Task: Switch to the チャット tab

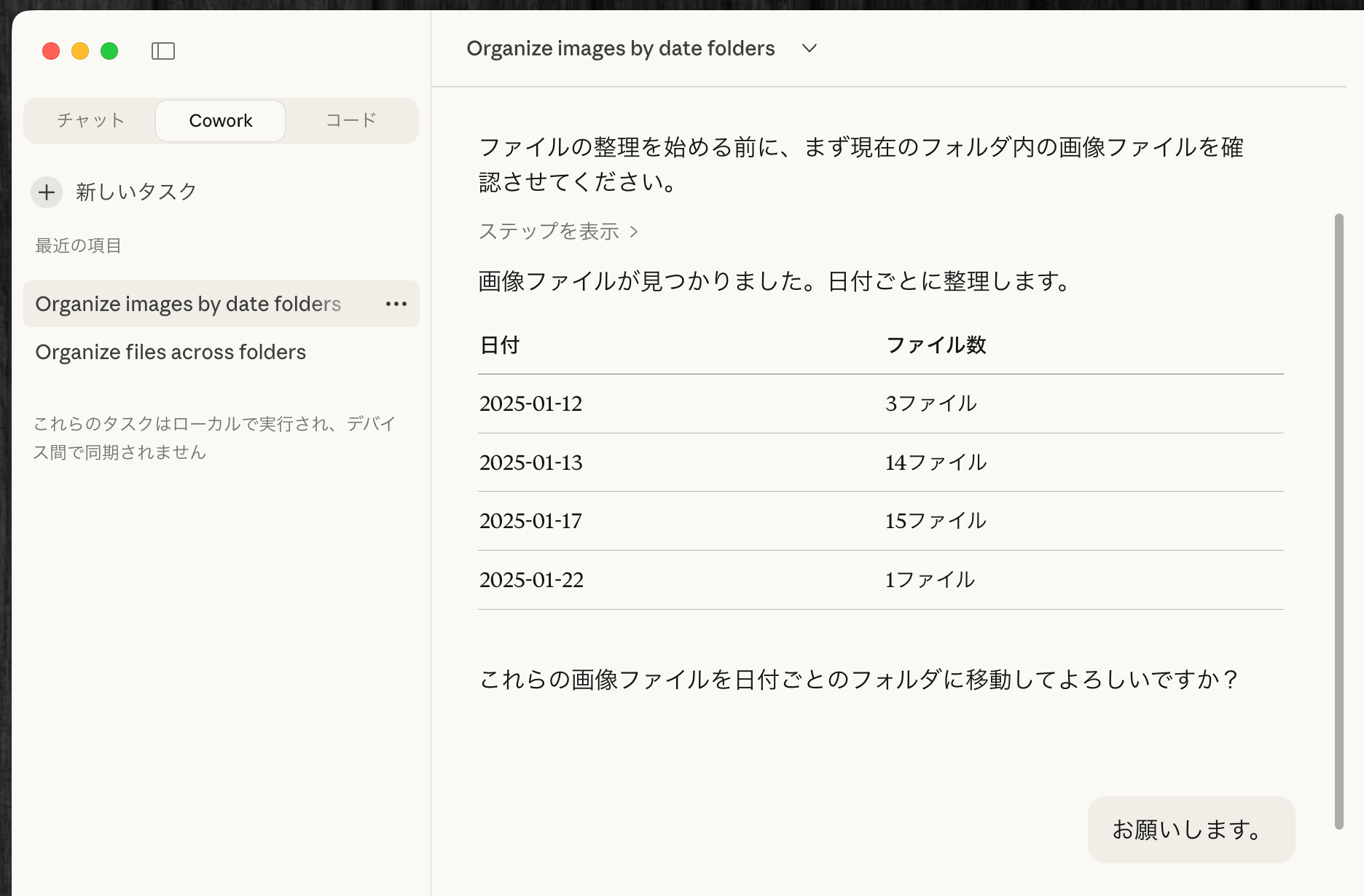Action: point(90,120)
